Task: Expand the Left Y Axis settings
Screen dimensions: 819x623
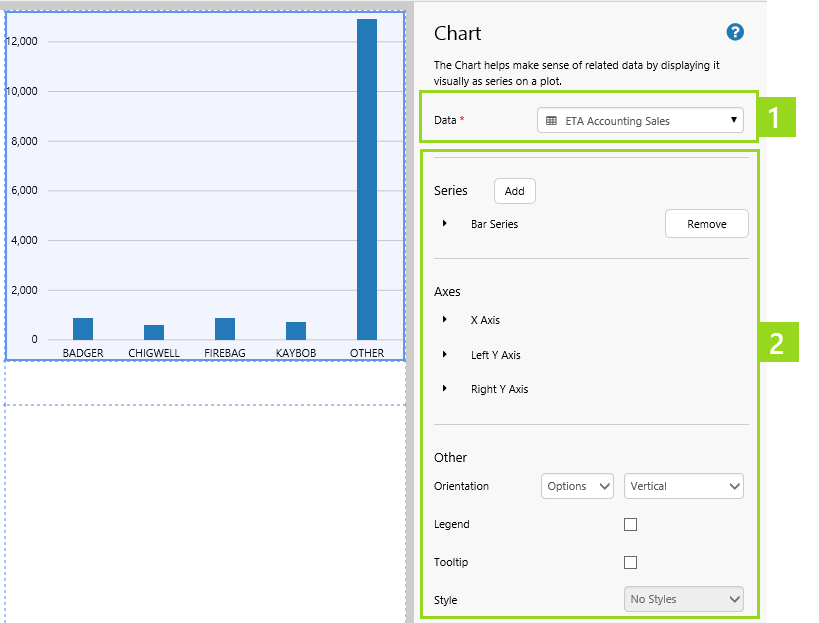Action: point(445,355)
